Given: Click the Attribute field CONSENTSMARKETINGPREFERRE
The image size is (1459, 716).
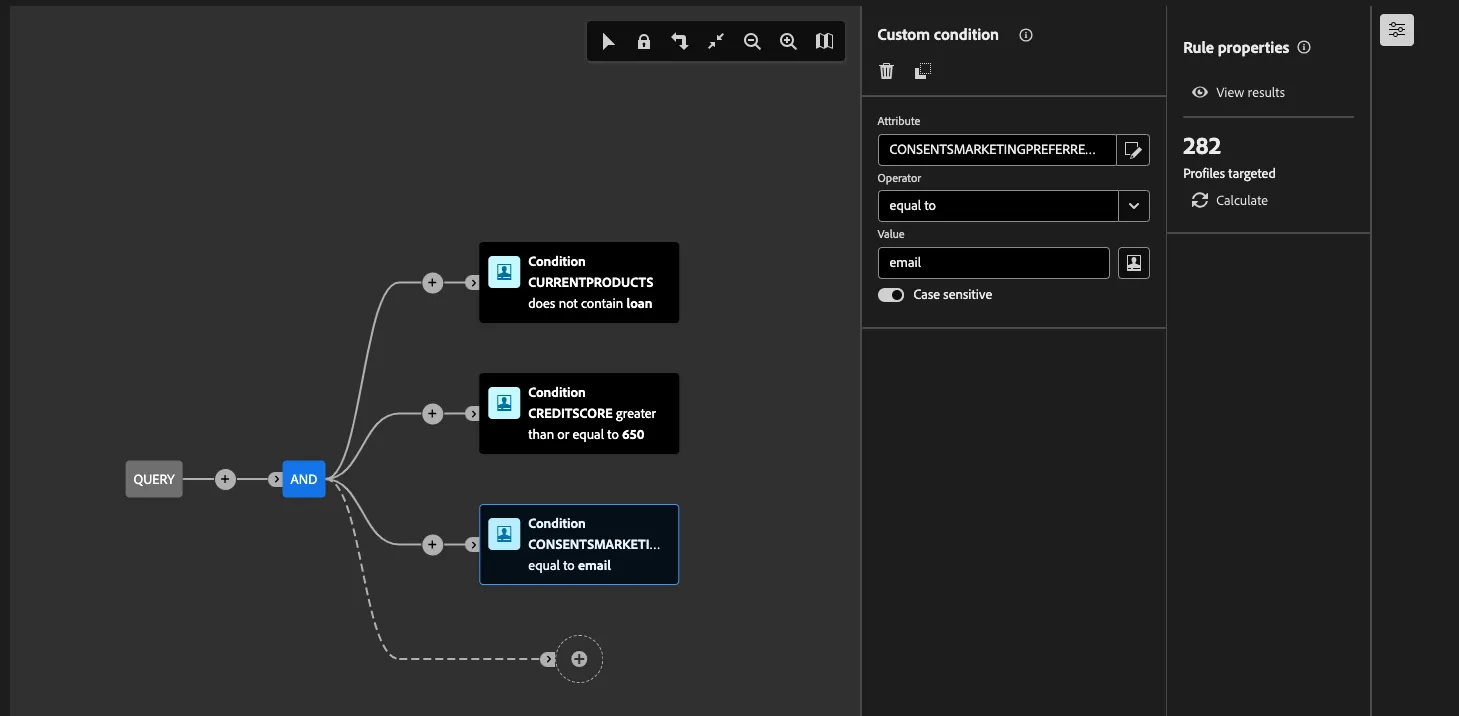Looking at the screenshot, I should coord(997,150).
